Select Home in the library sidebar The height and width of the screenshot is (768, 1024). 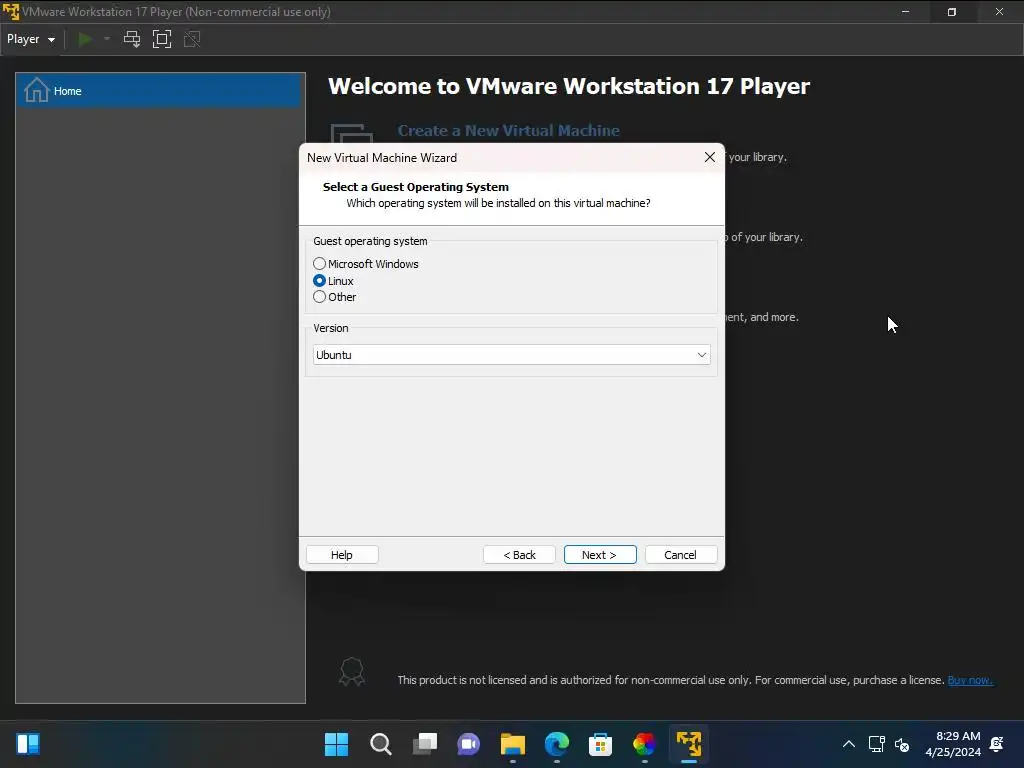click(x=160, y=90)
